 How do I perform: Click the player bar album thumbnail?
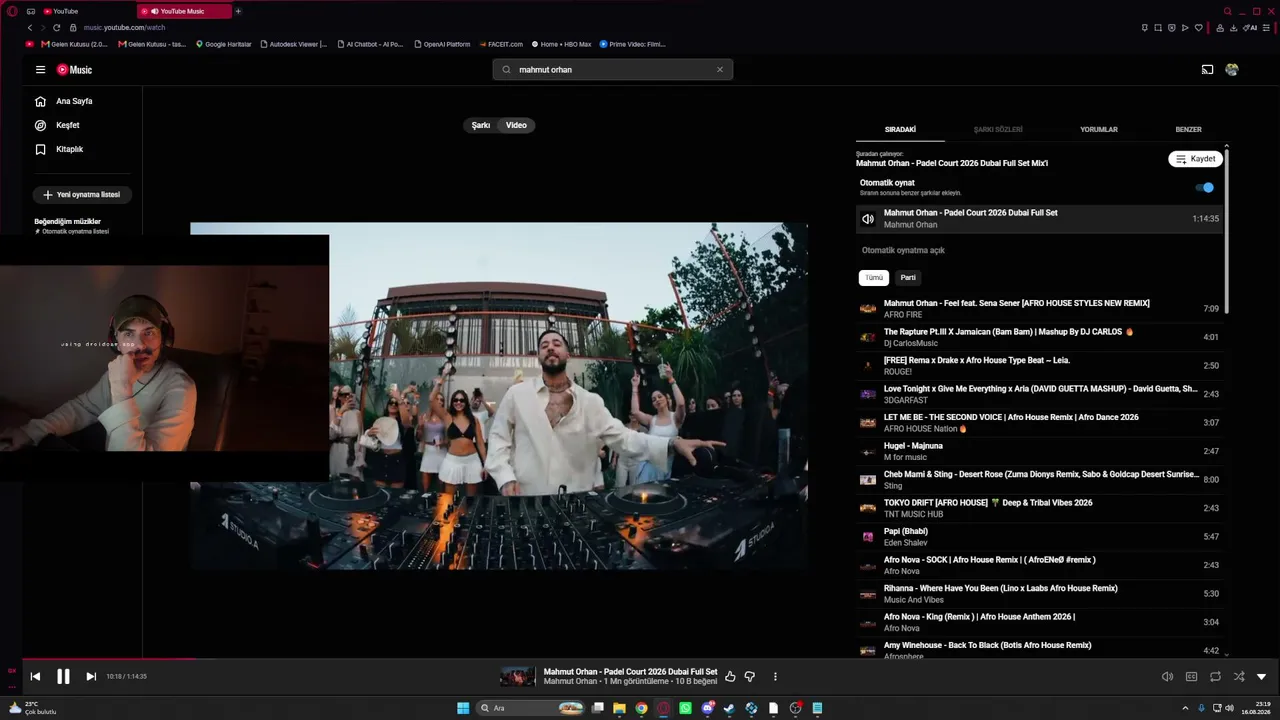point(518,677)
